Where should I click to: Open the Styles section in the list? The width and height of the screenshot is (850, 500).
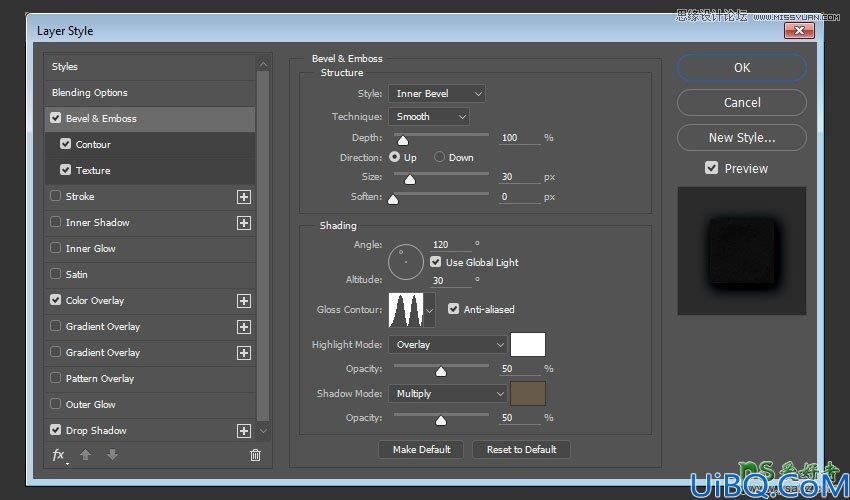click(150, 67)
